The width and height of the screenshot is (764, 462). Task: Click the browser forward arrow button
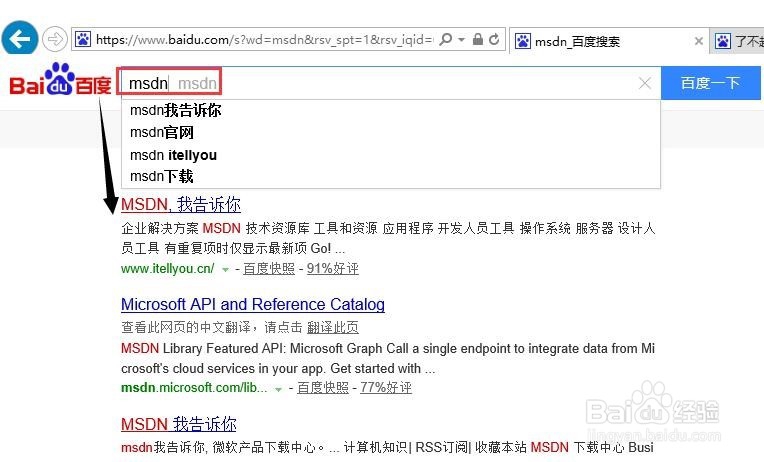(55, 39)
